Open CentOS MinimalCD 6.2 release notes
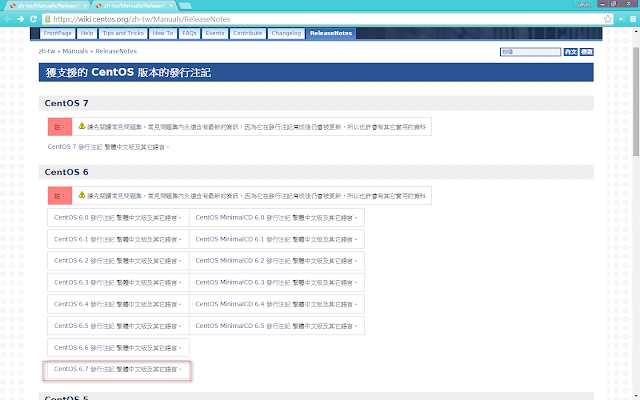 [x=243, y=260]
